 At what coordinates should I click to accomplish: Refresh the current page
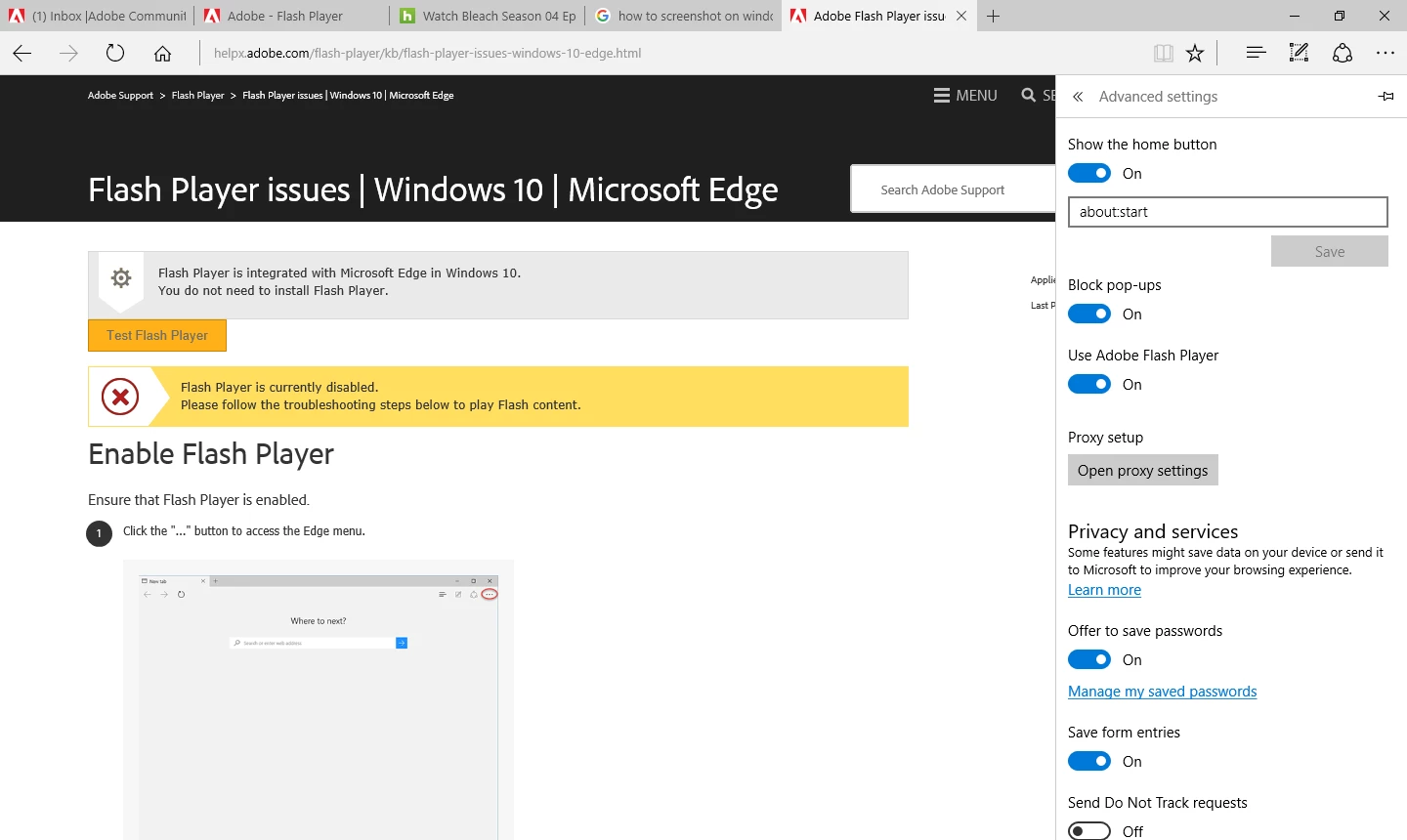pos(115,53)
